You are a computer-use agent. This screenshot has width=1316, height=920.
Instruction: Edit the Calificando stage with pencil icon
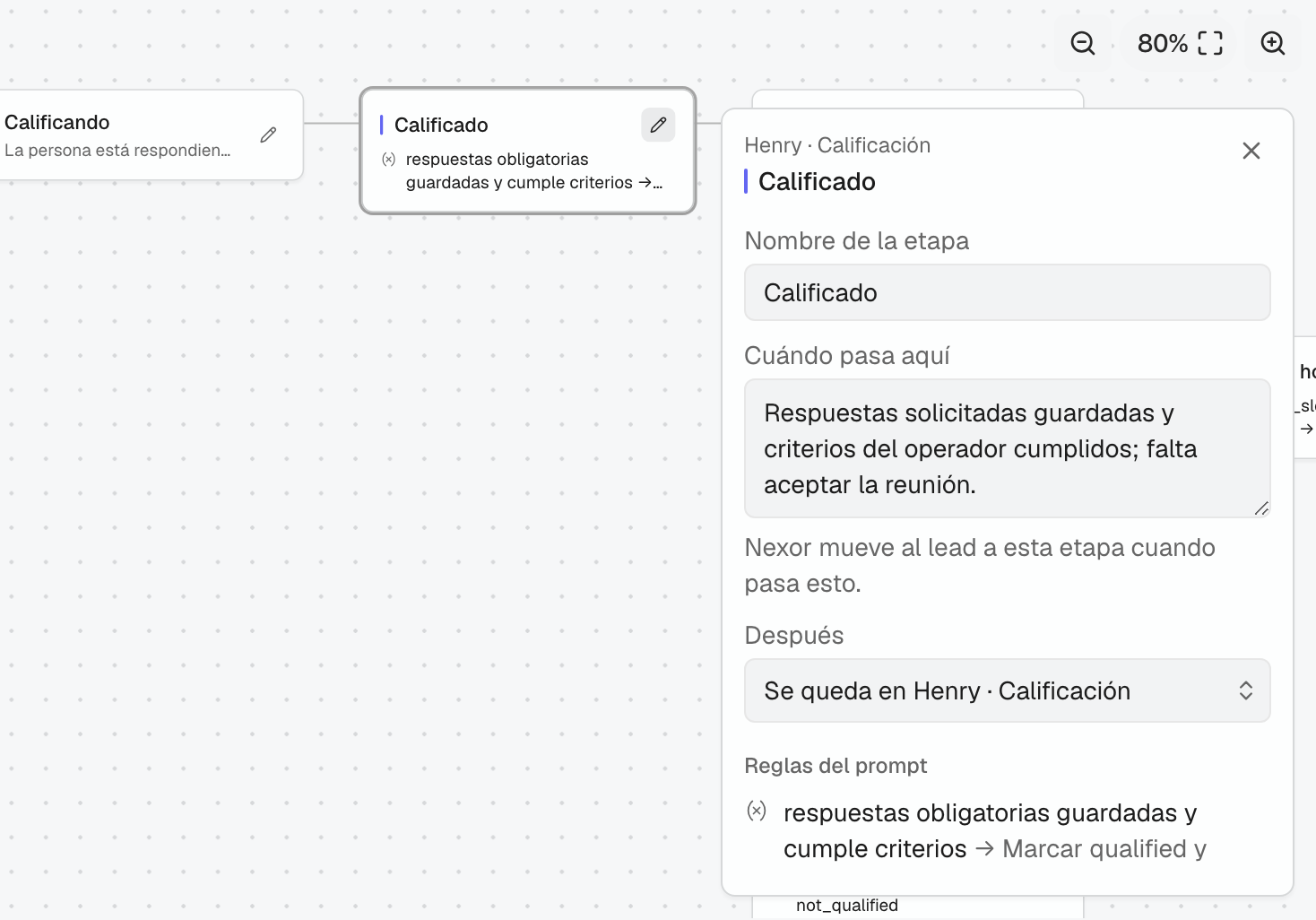268,135
